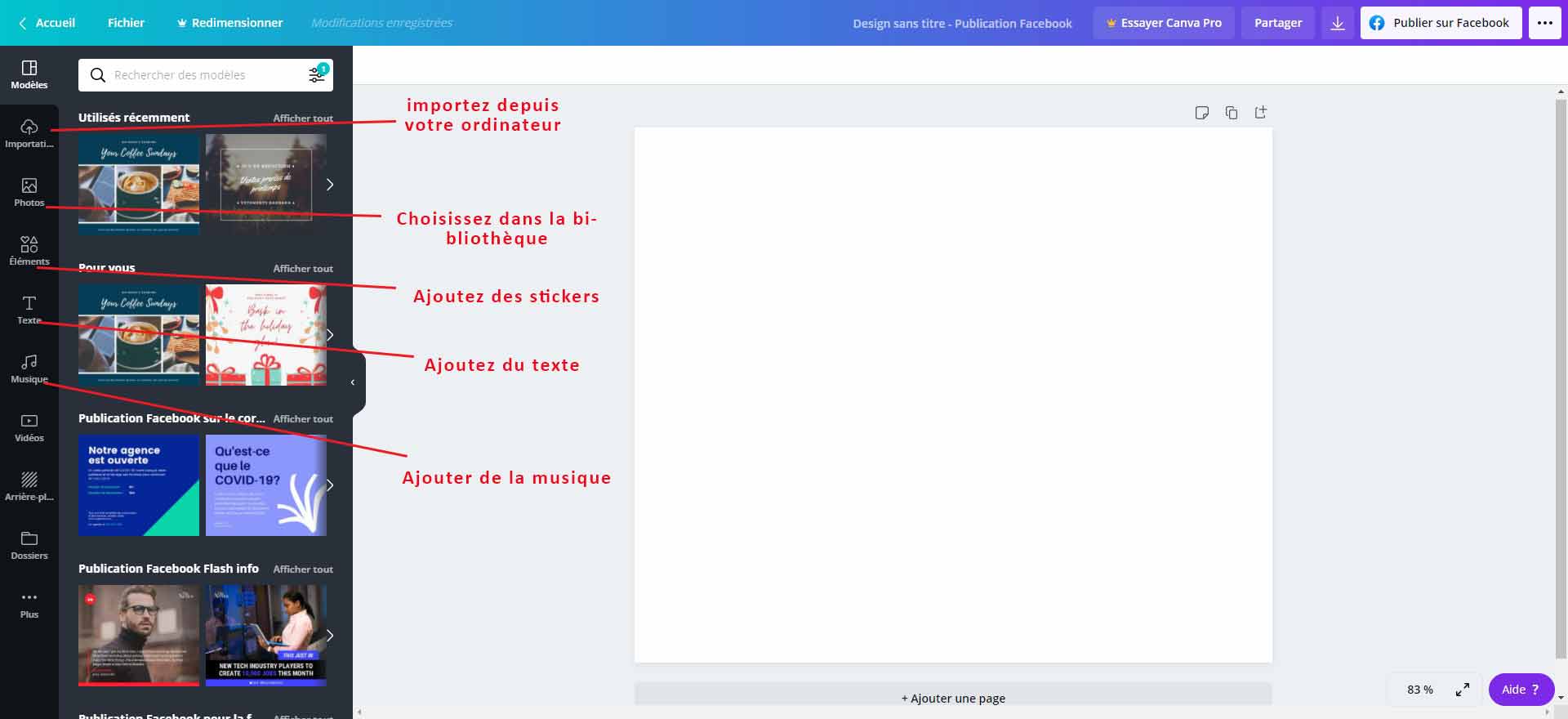Open the three-dot more options menu

(x=1545, y=23)
